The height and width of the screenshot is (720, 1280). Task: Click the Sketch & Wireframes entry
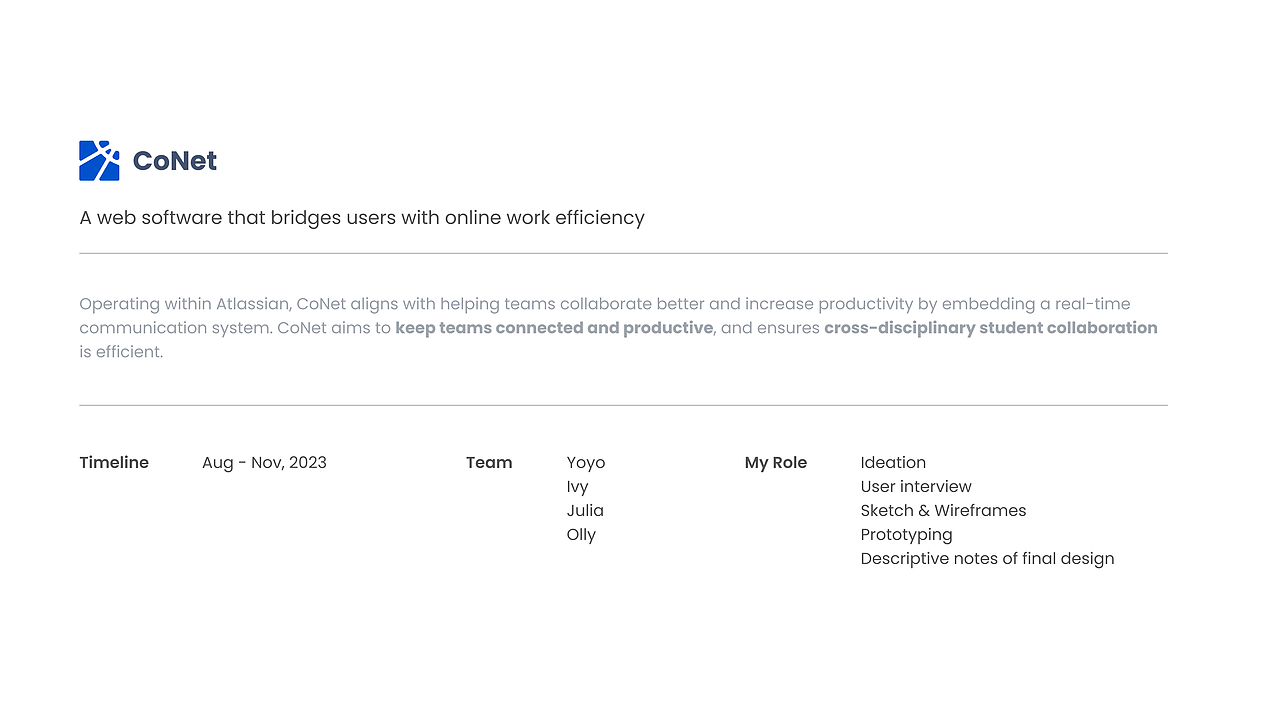[x=943, y=511]
